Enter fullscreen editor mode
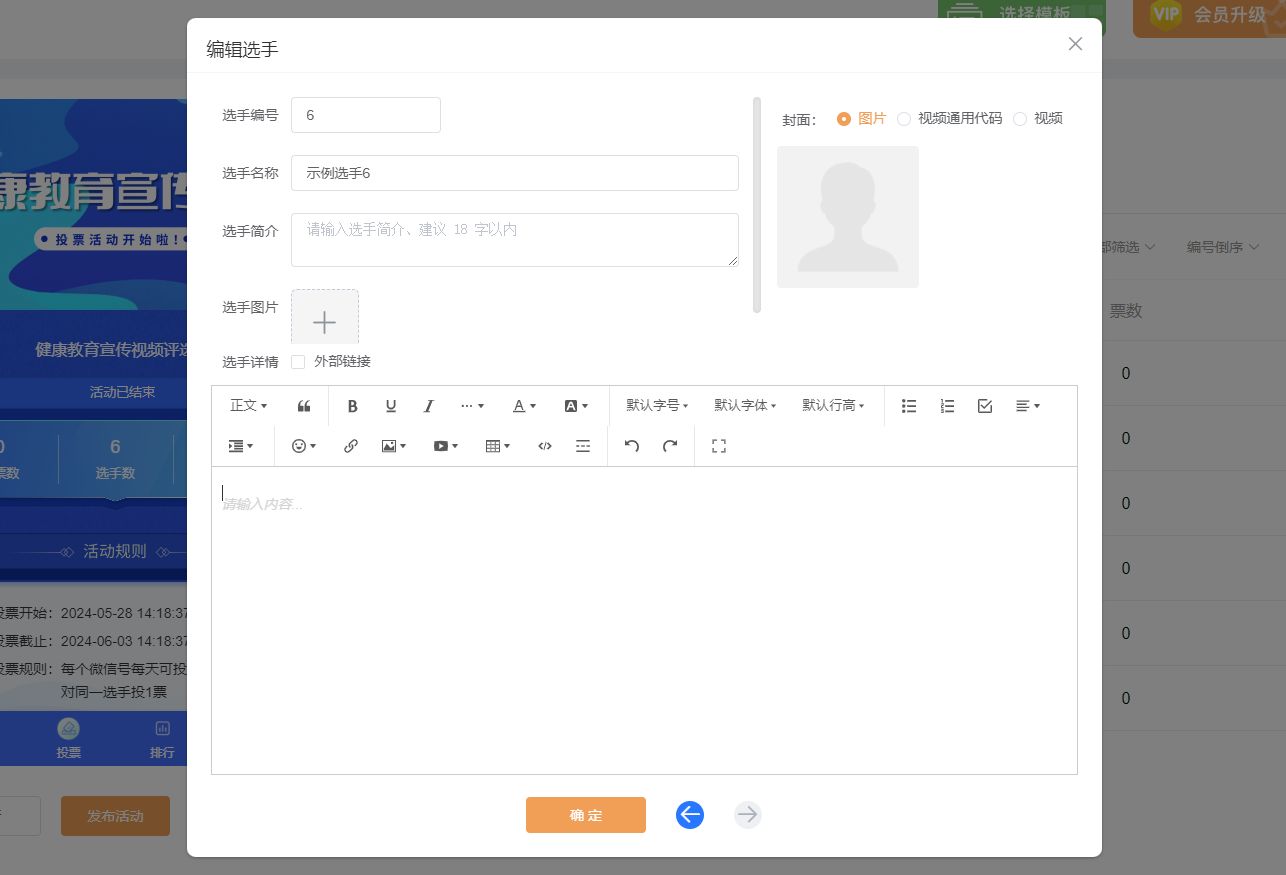Viewport: 1286px width, 875px height. pos(718,446)
